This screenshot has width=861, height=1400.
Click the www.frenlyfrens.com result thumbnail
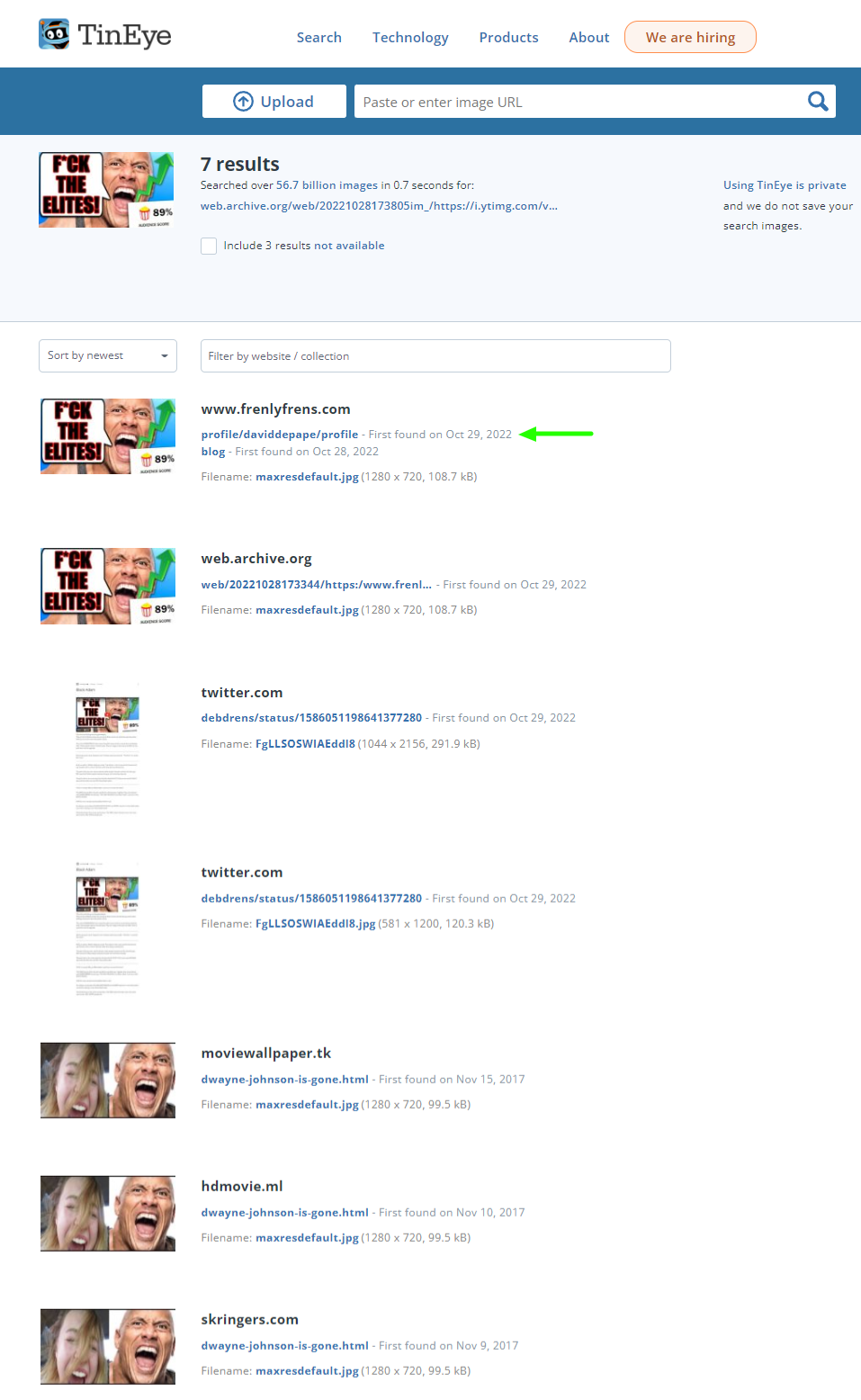(x=108, y=436)
